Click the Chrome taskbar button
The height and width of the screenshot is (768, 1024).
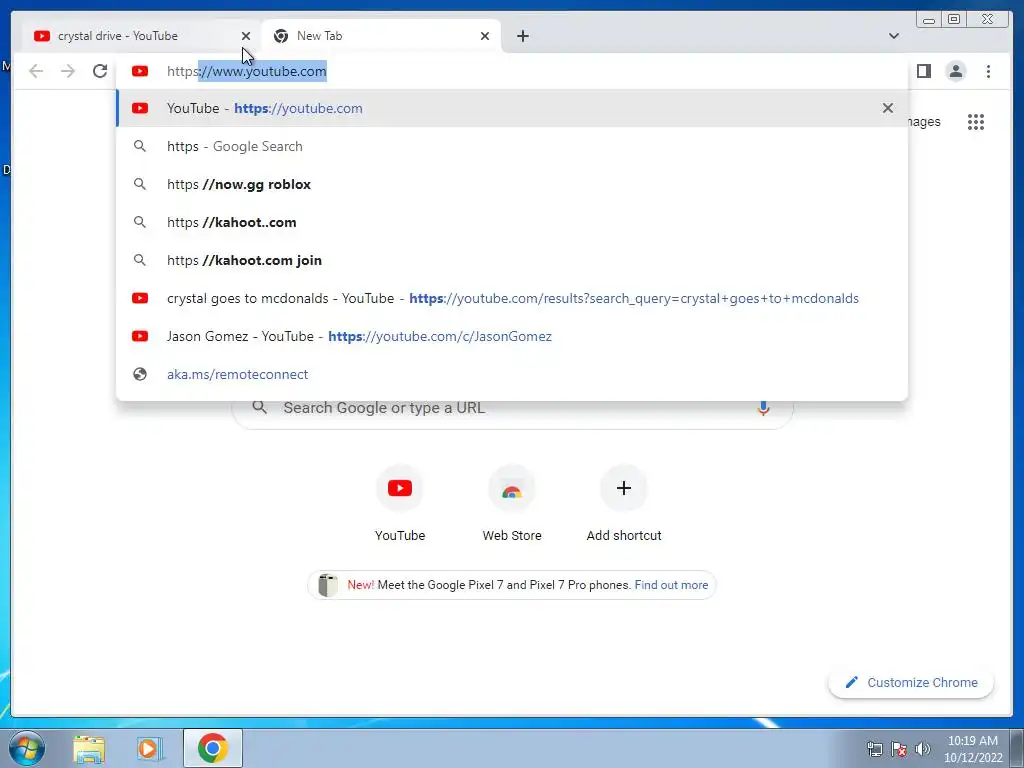point(213,748)
